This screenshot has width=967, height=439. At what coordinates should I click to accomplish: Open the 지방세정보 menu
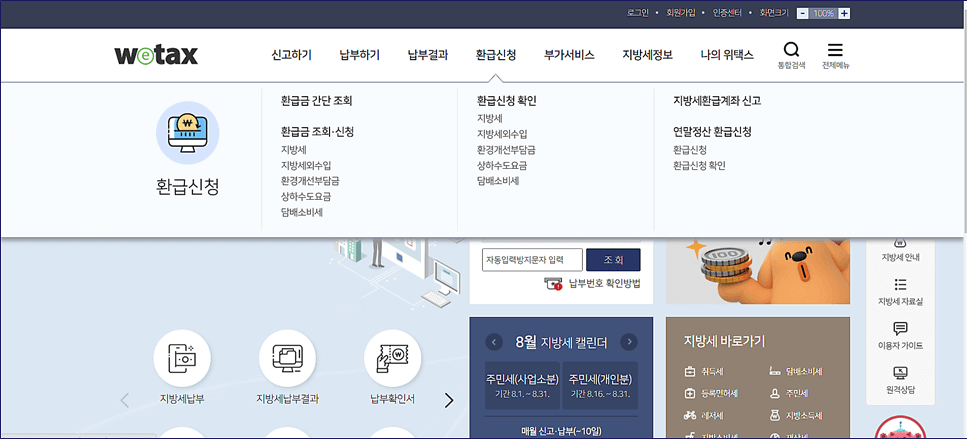(x=648, y=55)
